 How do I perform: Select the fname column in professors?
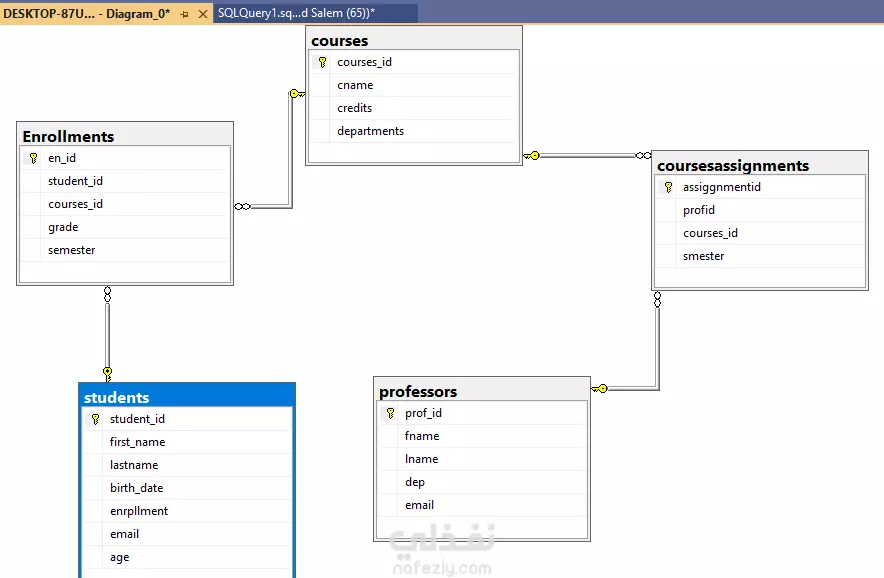pyautogui.click(x=481, y=436)
